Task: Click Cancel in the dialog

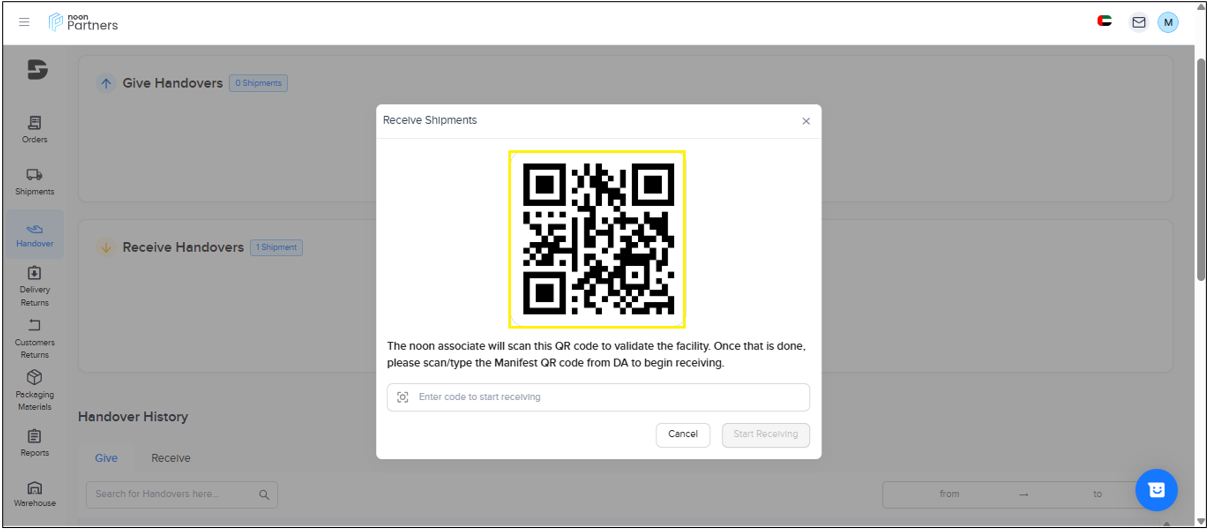Action: coord(683,435)
